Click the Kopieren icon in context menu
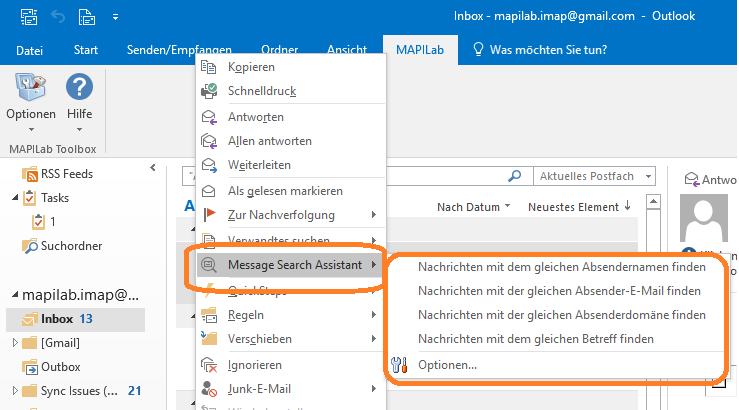This screenshot has height=410, width=739. (x=208, y=67)
